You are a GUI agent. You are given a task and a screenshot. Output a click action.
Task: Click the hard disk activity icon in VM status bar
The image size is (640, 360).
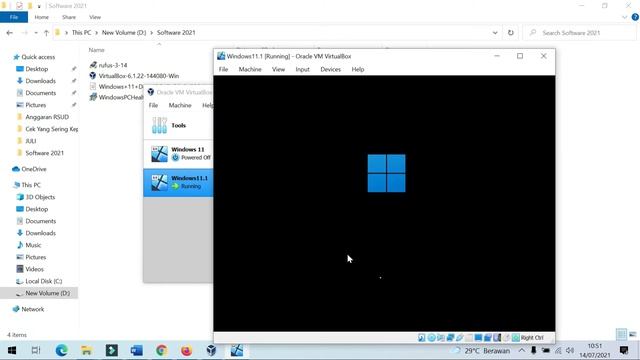[421, 338]
